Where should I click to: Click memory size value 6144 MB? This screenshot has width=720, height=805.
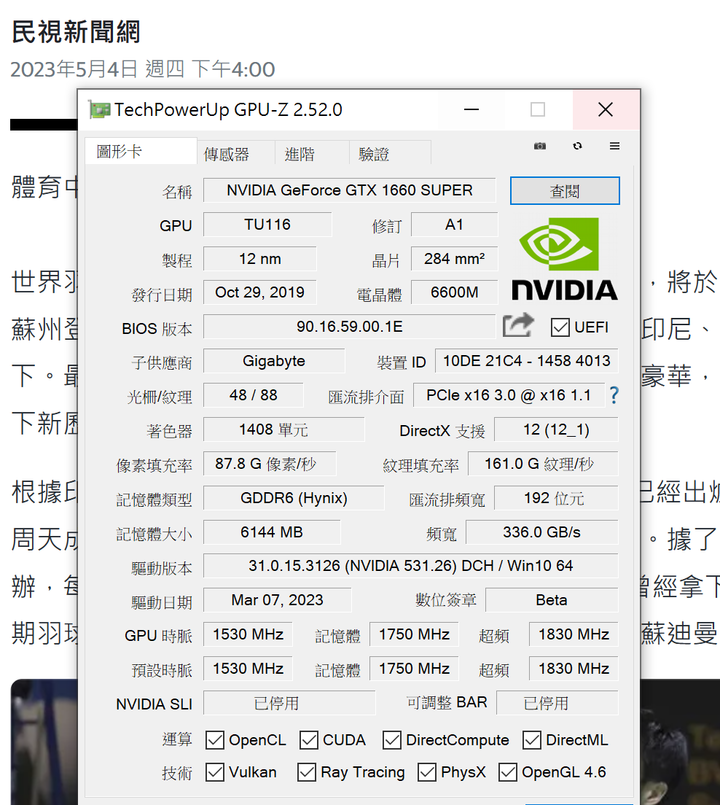[x=272, y=532]
